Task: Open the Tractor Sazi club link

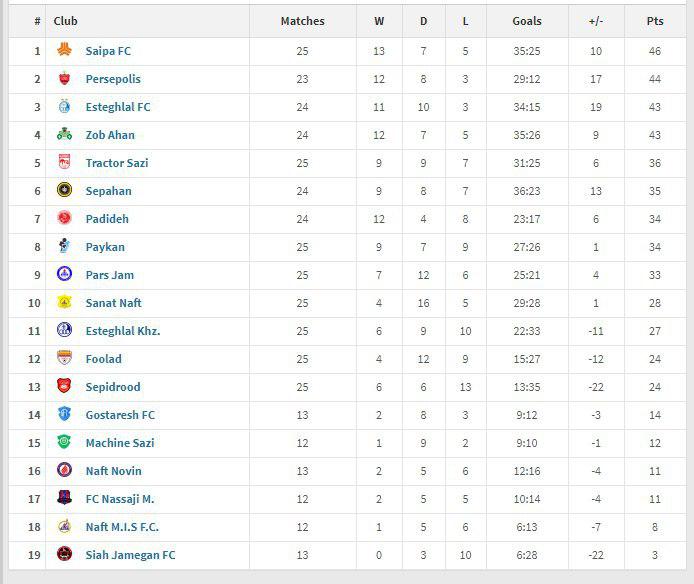Action: (117, 163)
